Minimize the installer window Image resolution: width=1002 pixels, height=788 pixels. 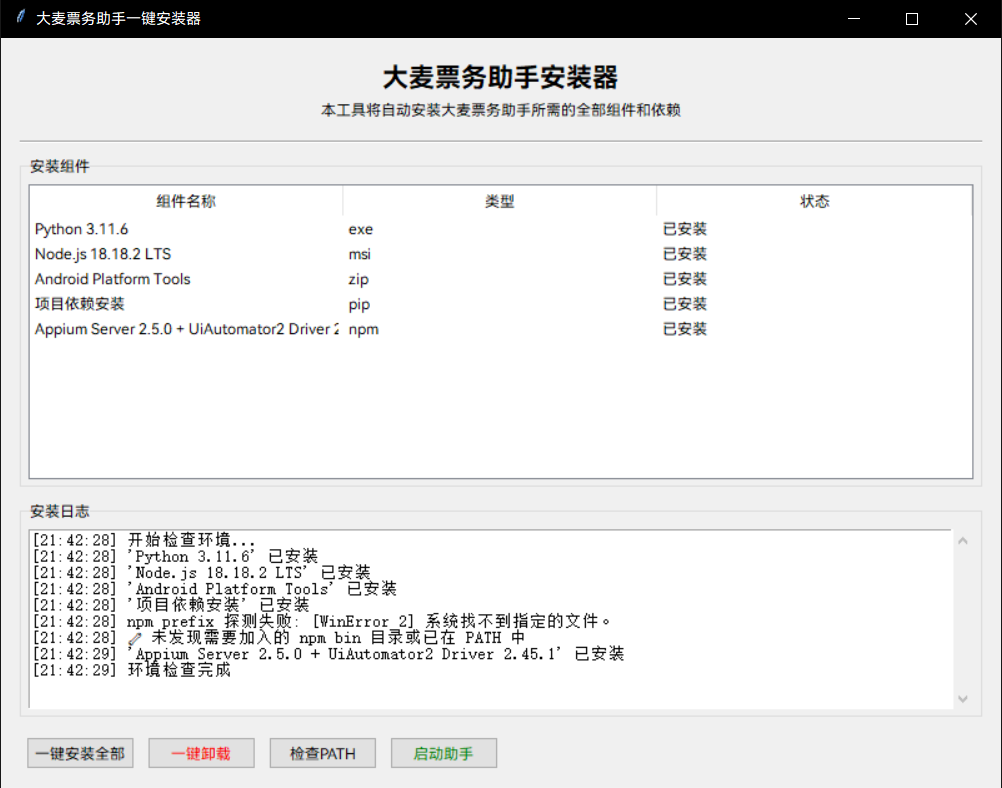click(853, 19)
